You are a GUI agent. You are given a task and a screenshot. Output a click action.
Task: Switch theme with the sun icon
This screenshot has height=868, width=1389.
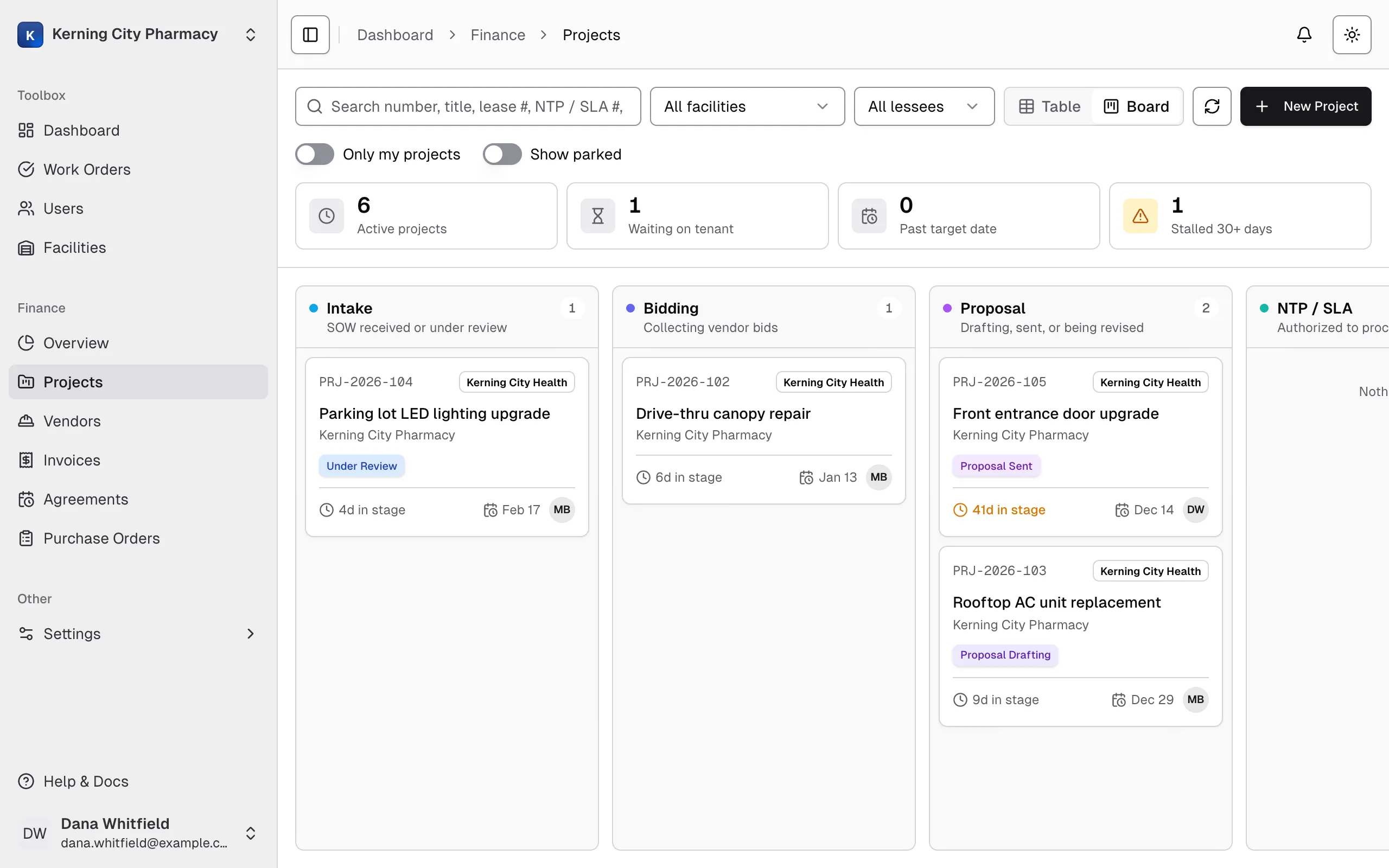click(1352, 34)
